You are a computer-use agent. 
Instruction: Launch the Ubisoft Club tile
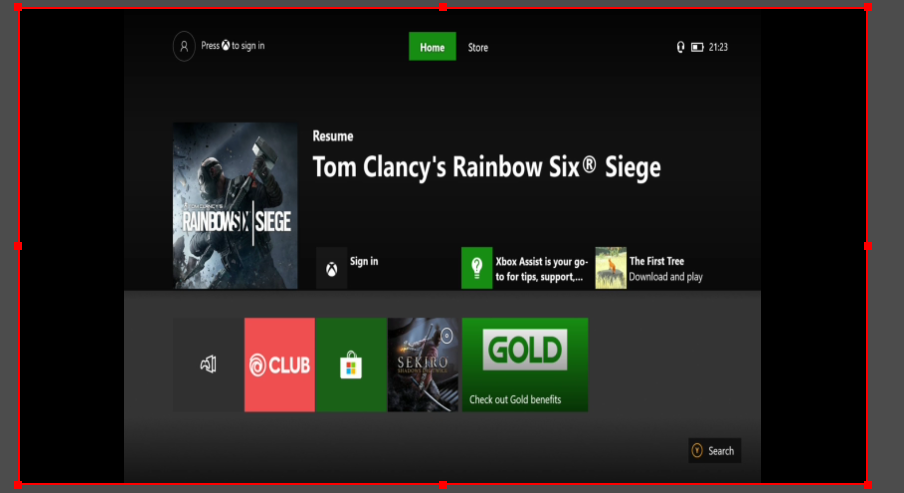(x=280, y=364)
